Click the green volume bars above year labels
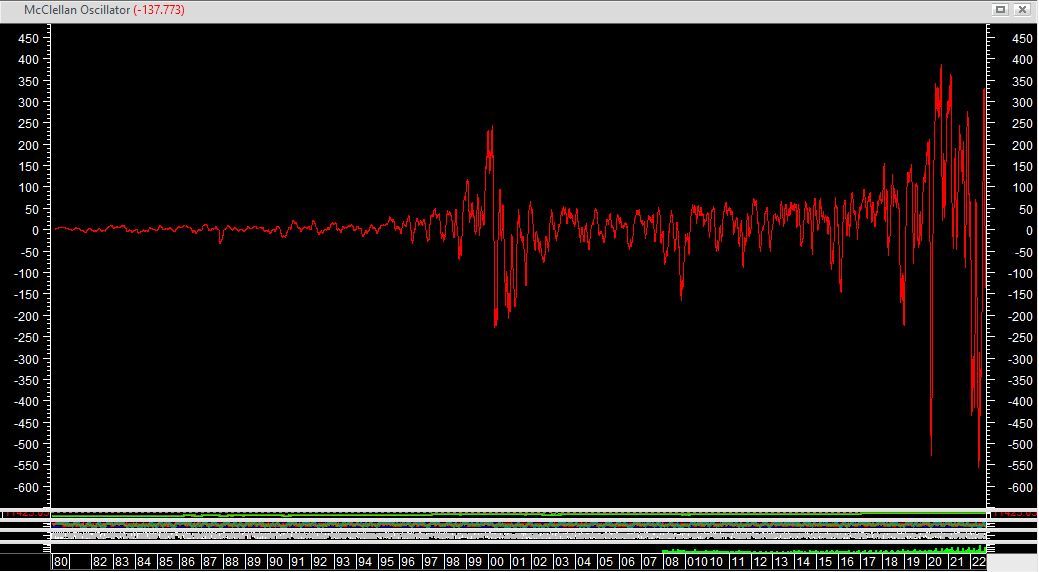The width and height of the screenshot is (1039, 572). pos(820,551)
